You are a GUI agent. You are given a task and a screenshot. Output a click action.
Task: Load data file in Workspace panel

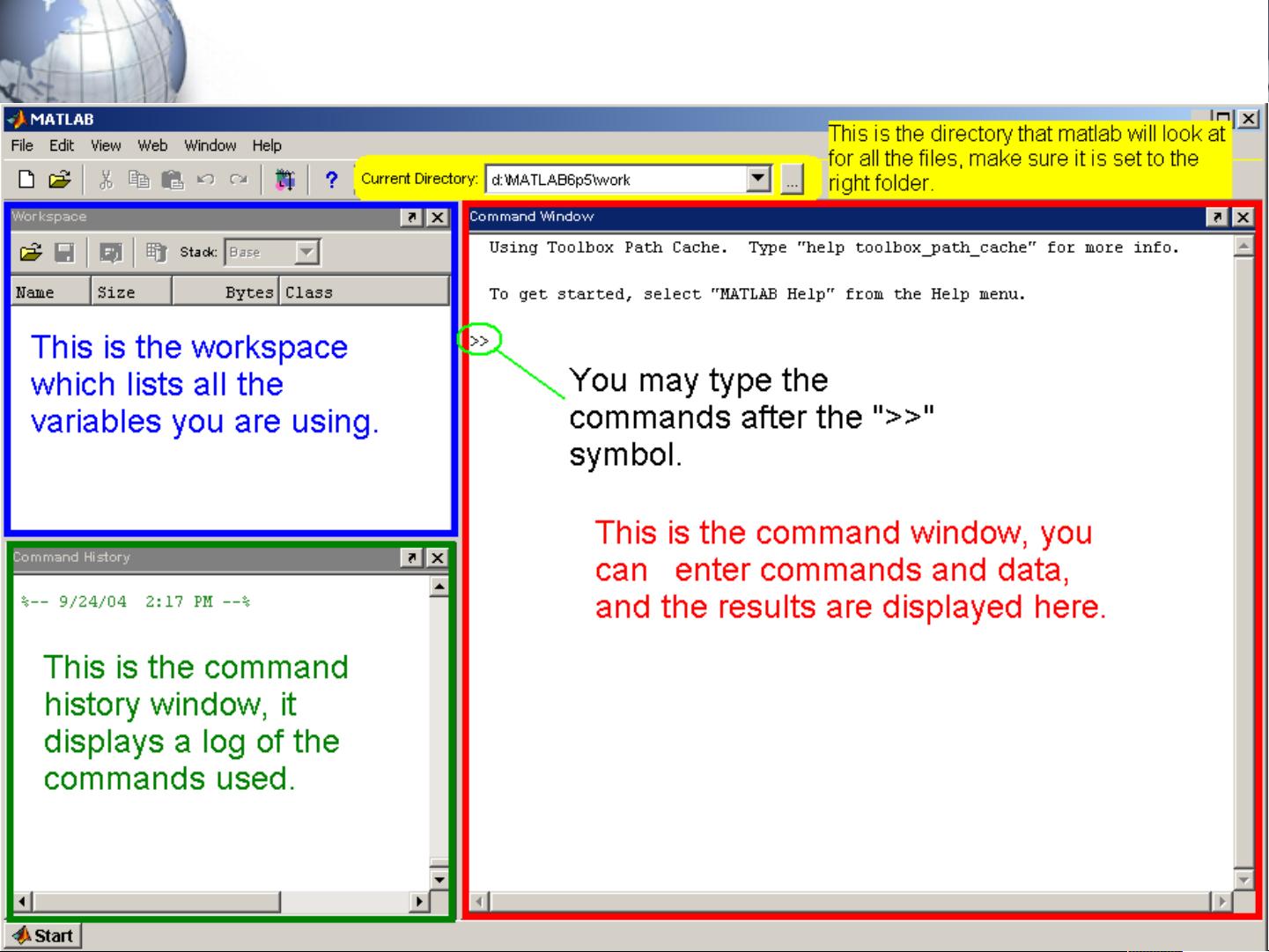(x=31, y=253)
